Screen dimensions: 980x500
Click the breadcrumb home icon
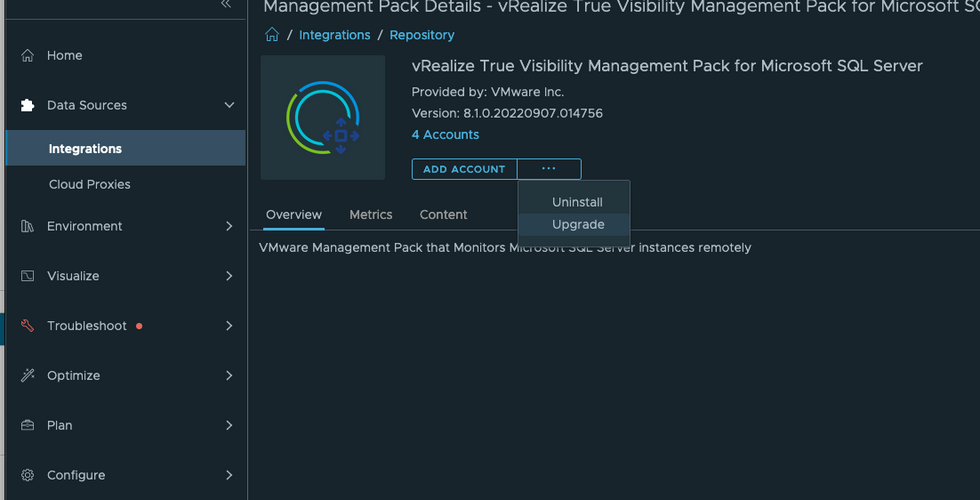(272, 35)
